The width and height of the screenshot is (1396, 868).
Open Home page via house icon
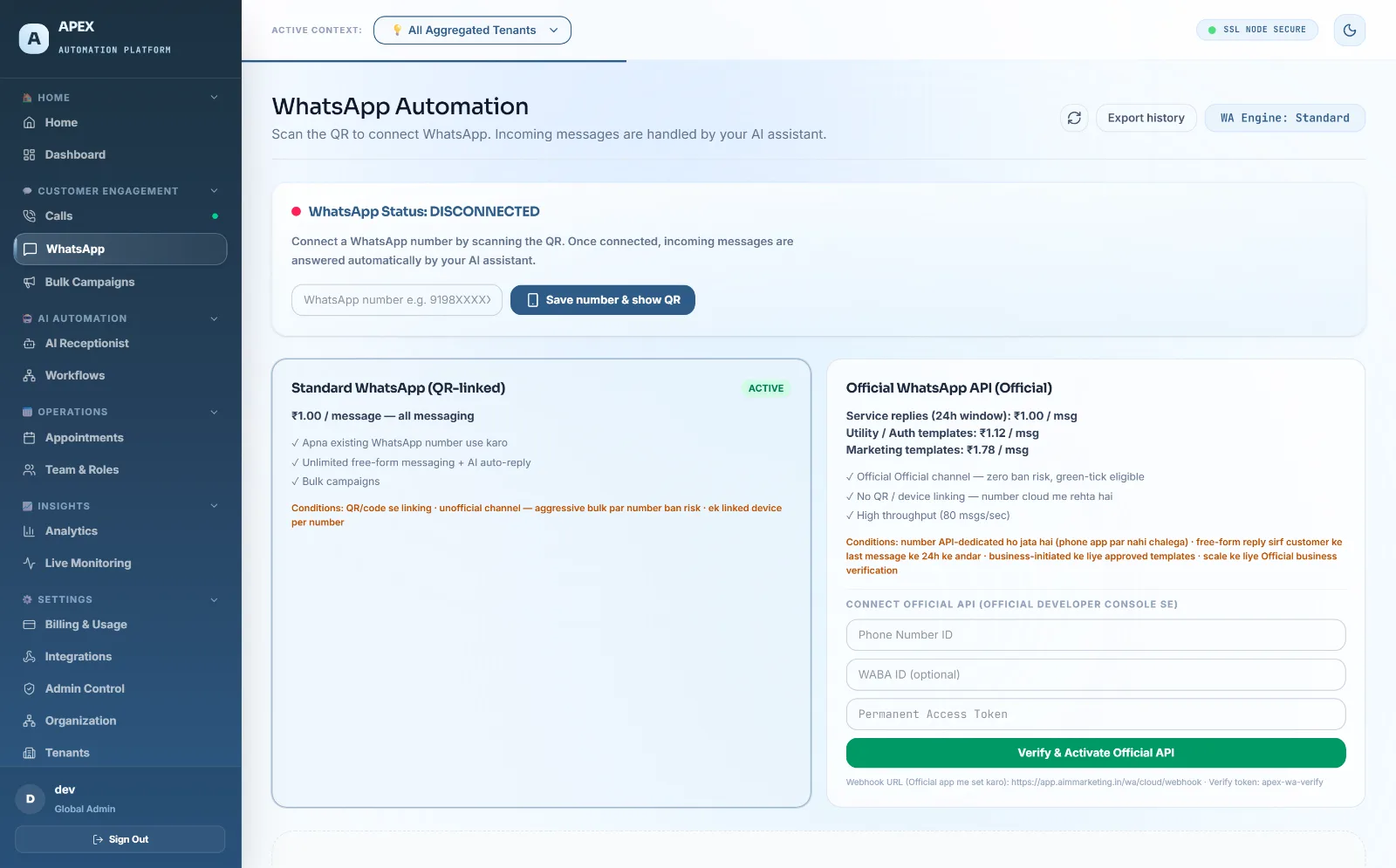coord(29,123)
